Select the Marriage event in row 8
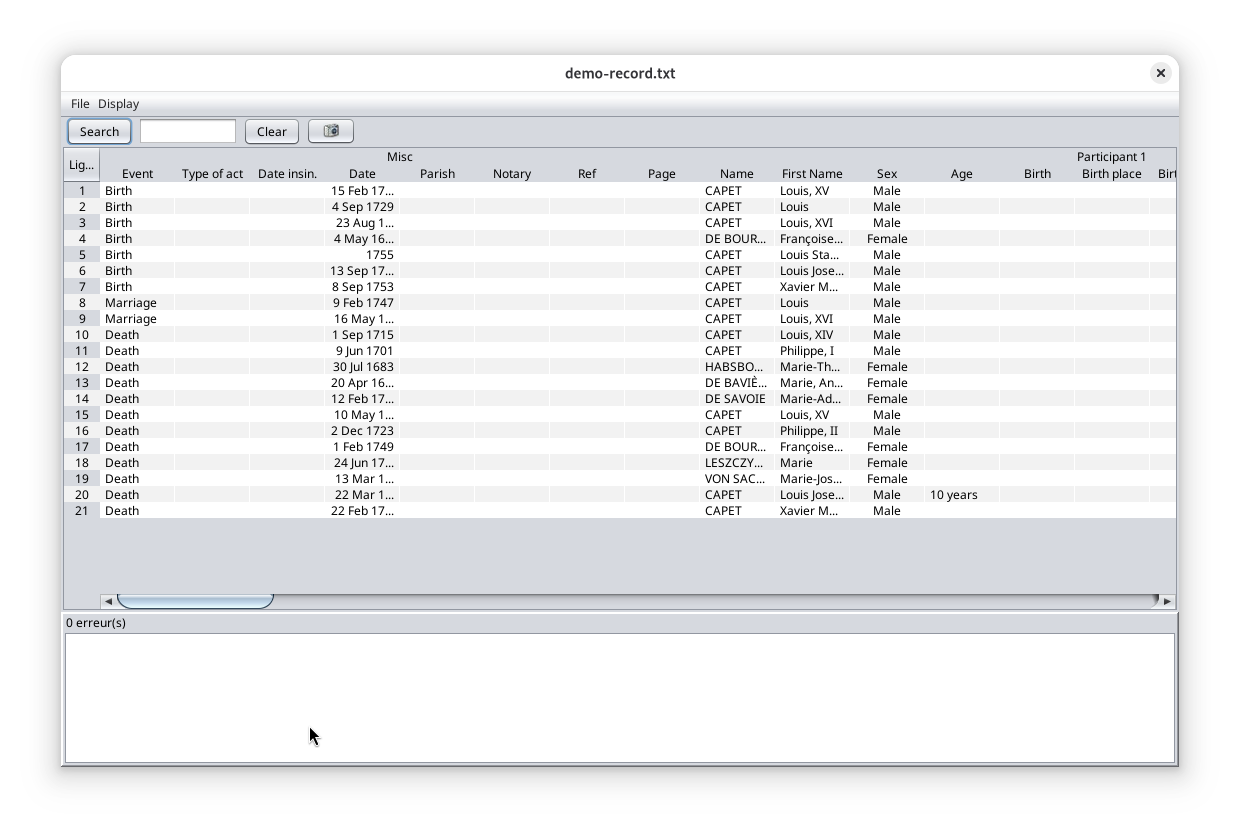The image size is (1240, 834). 137,302
